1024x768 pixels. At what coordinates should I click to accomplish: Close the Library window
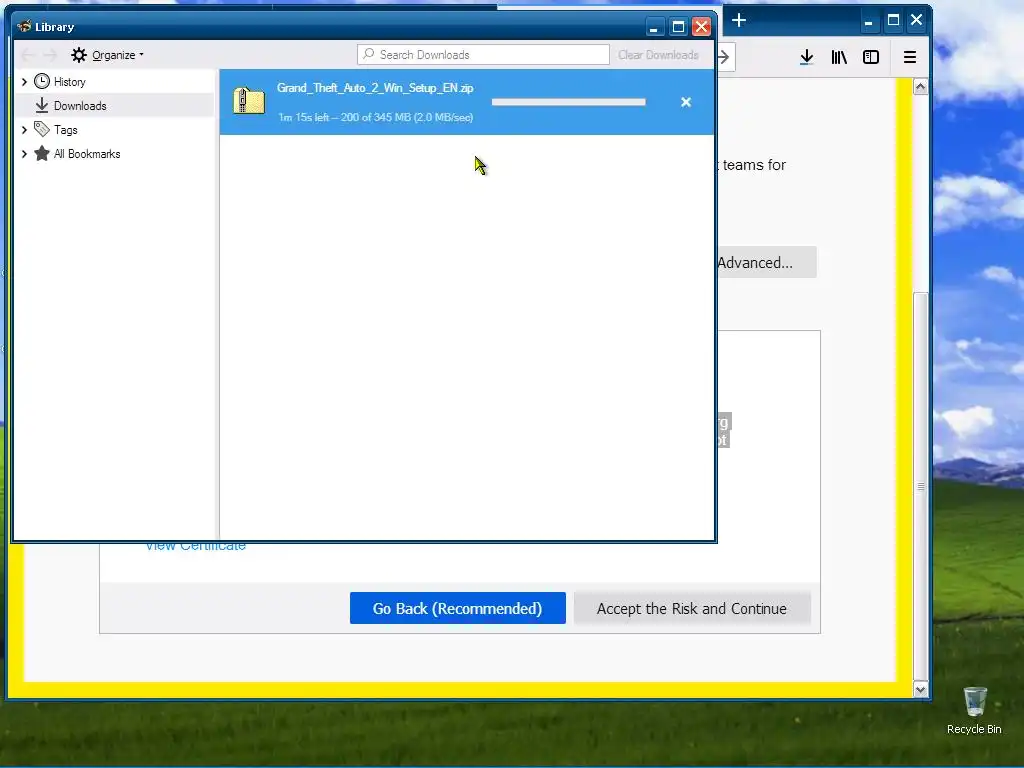click(701, 27)
